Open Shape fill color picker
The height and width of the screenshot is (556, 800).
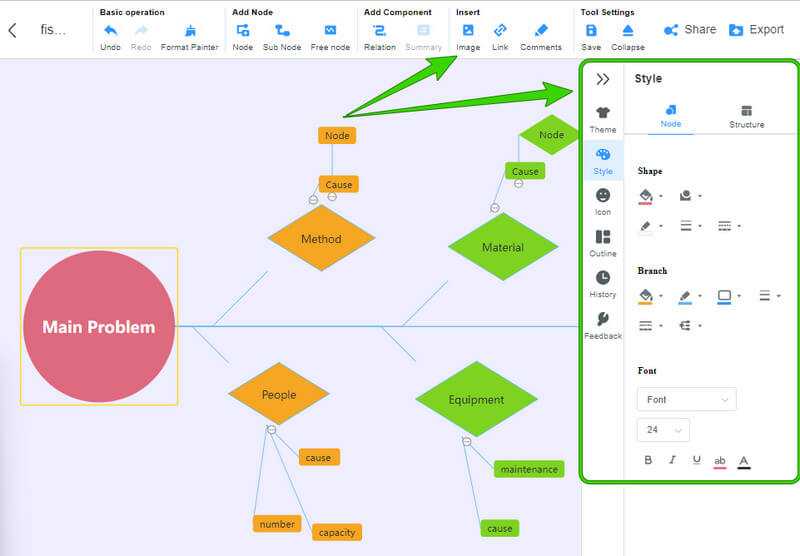(649, 196)
